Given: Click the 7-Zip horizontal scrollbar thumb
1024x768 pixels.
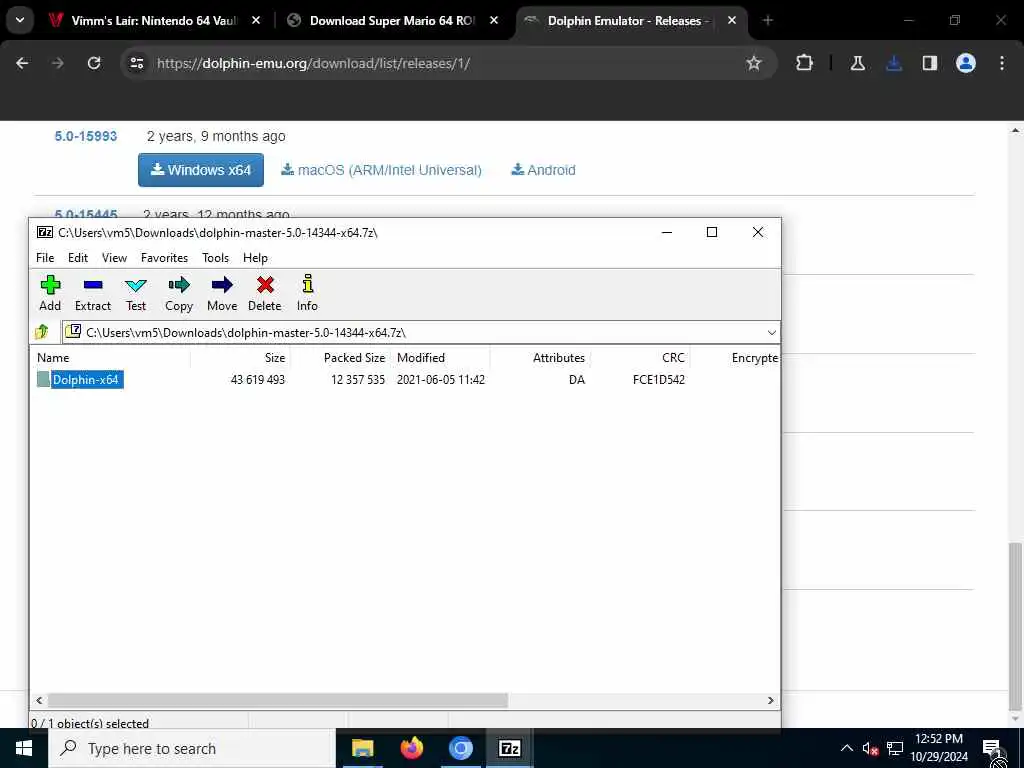Looking at the screenshot, I should (x=278, y=700).
